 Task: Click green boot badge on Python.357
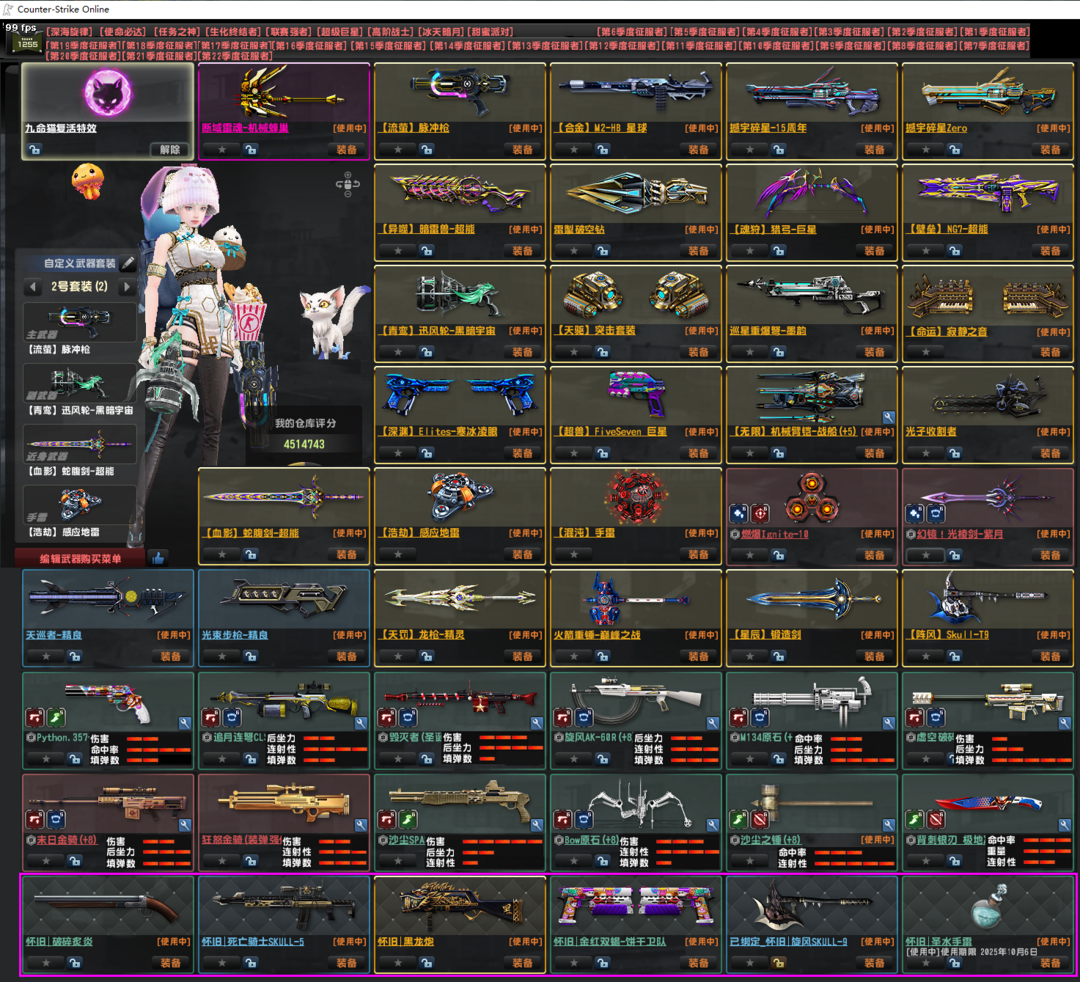pos(56,718)
